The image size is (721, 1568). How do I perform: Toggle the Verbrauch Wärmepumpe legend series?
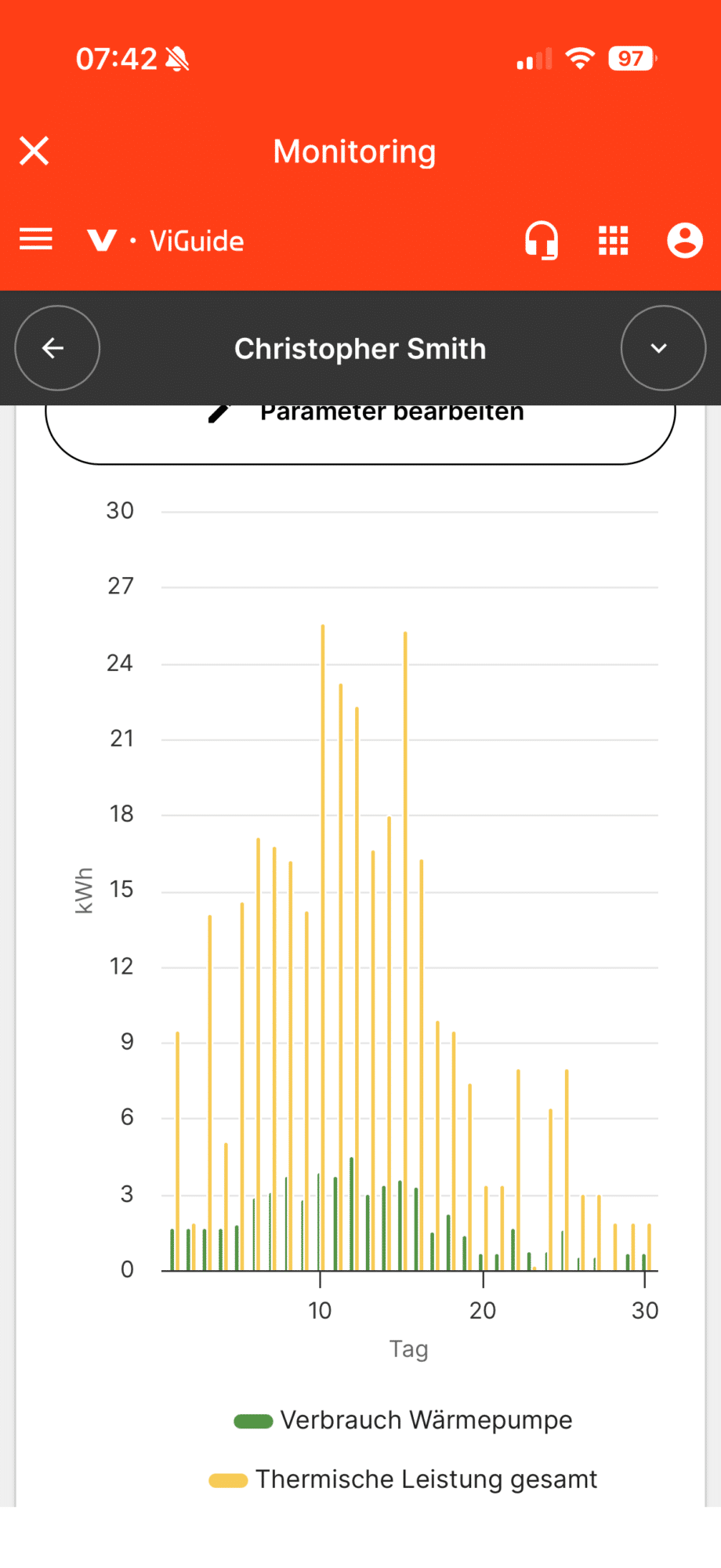(x=404, y=1421)
